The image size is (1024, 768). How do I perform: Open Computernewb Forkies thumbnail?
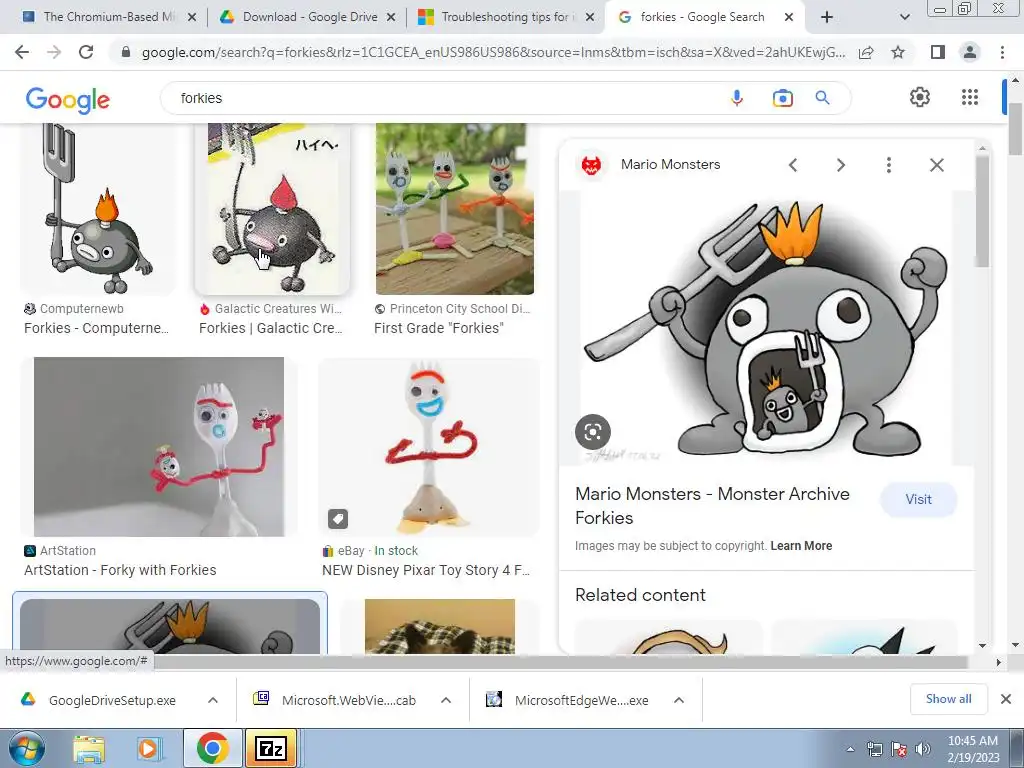coord(98,209)
